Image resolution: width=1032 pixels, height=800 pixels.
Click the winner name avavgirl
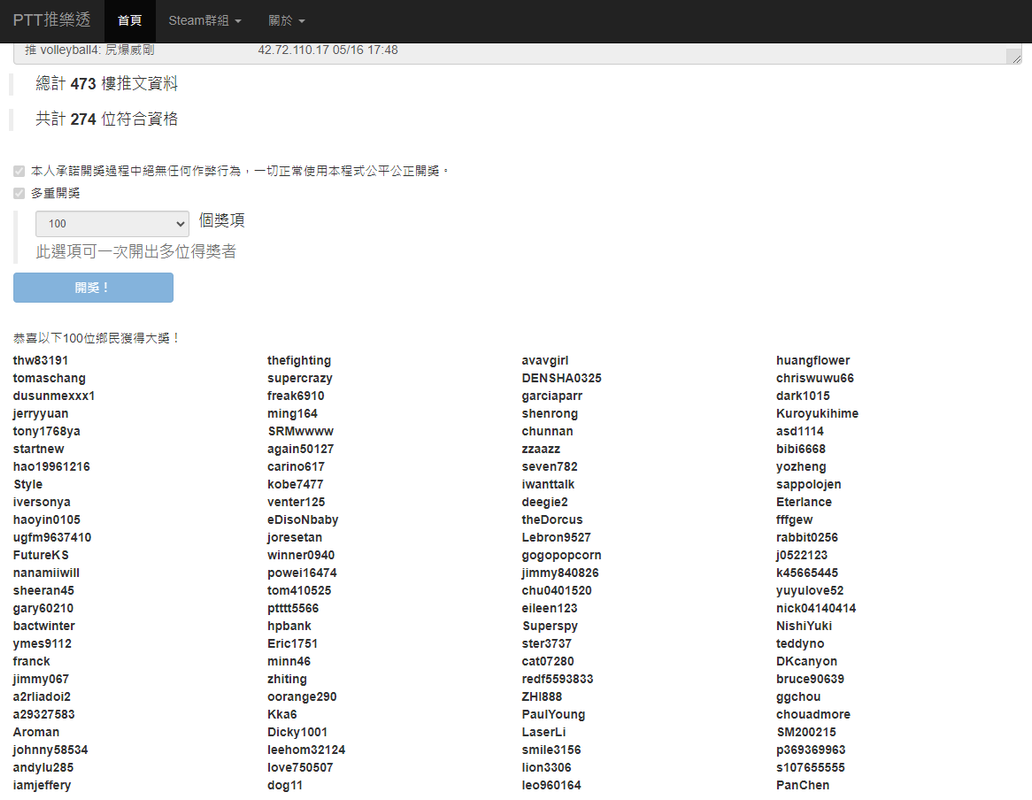(x=545, y=361)
